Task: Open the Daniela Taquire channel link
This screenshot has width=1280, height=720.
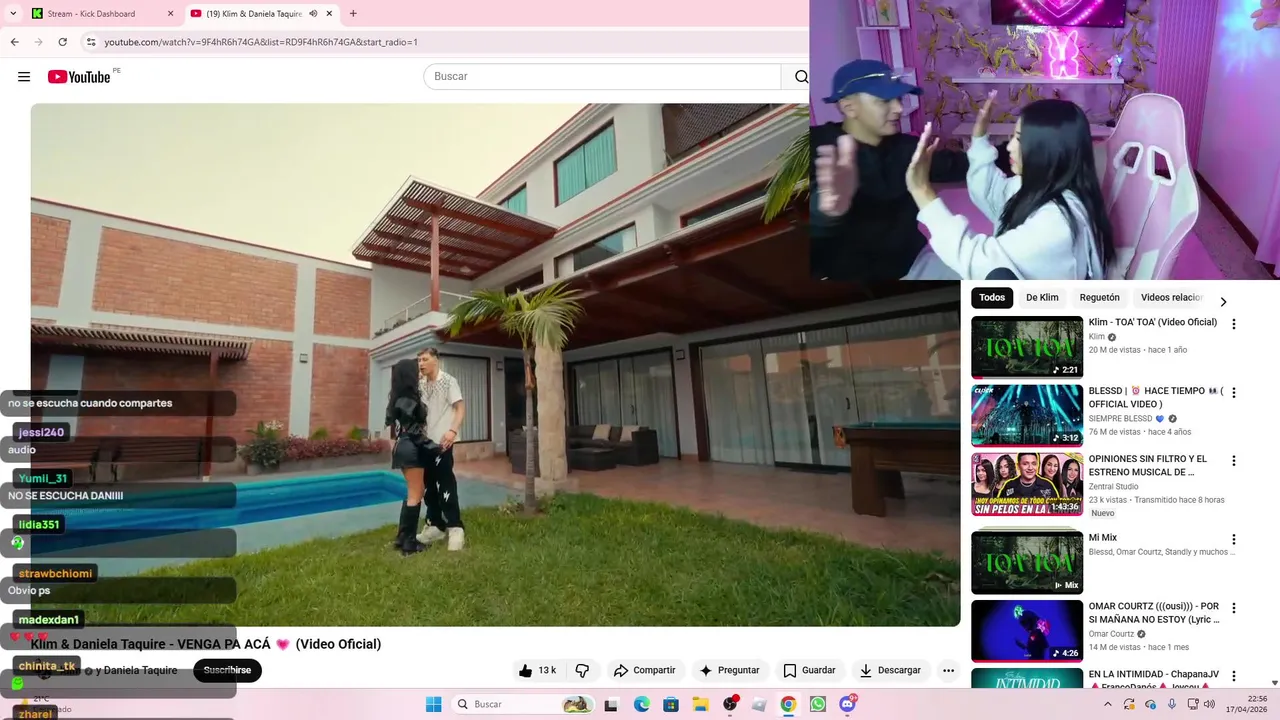Action: pos(141,670)
